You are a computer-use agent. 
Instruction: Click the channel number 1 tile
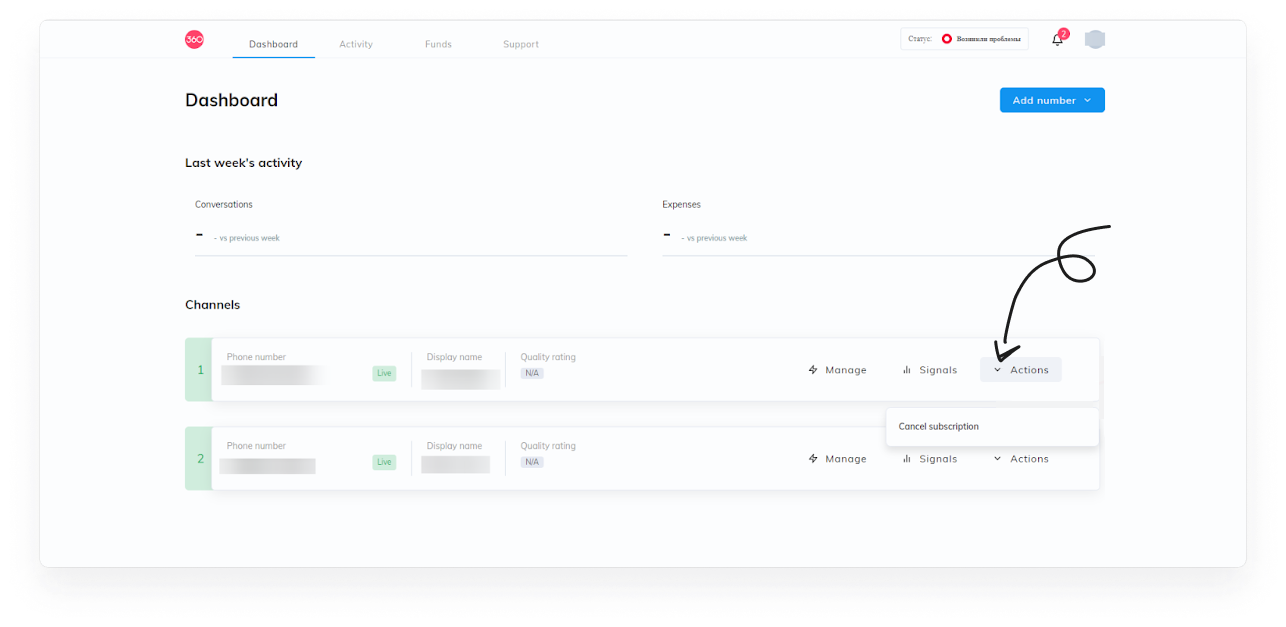point(199,370)
